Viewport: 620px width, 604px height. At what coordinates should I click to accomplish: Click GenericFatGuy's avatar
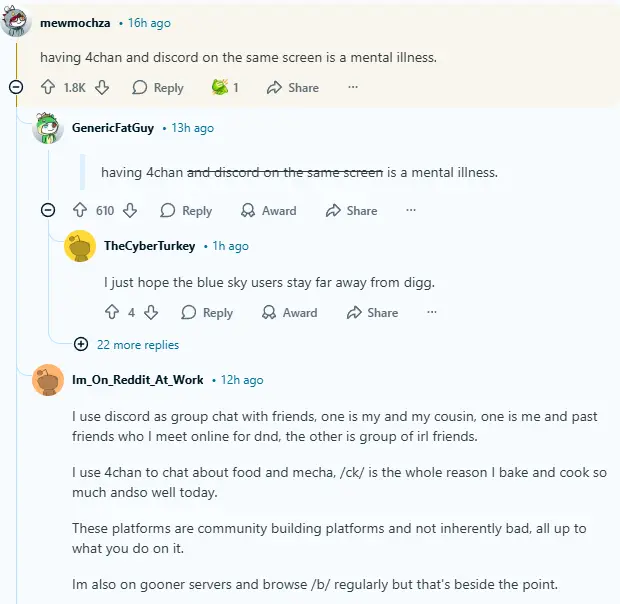point(48,129)
